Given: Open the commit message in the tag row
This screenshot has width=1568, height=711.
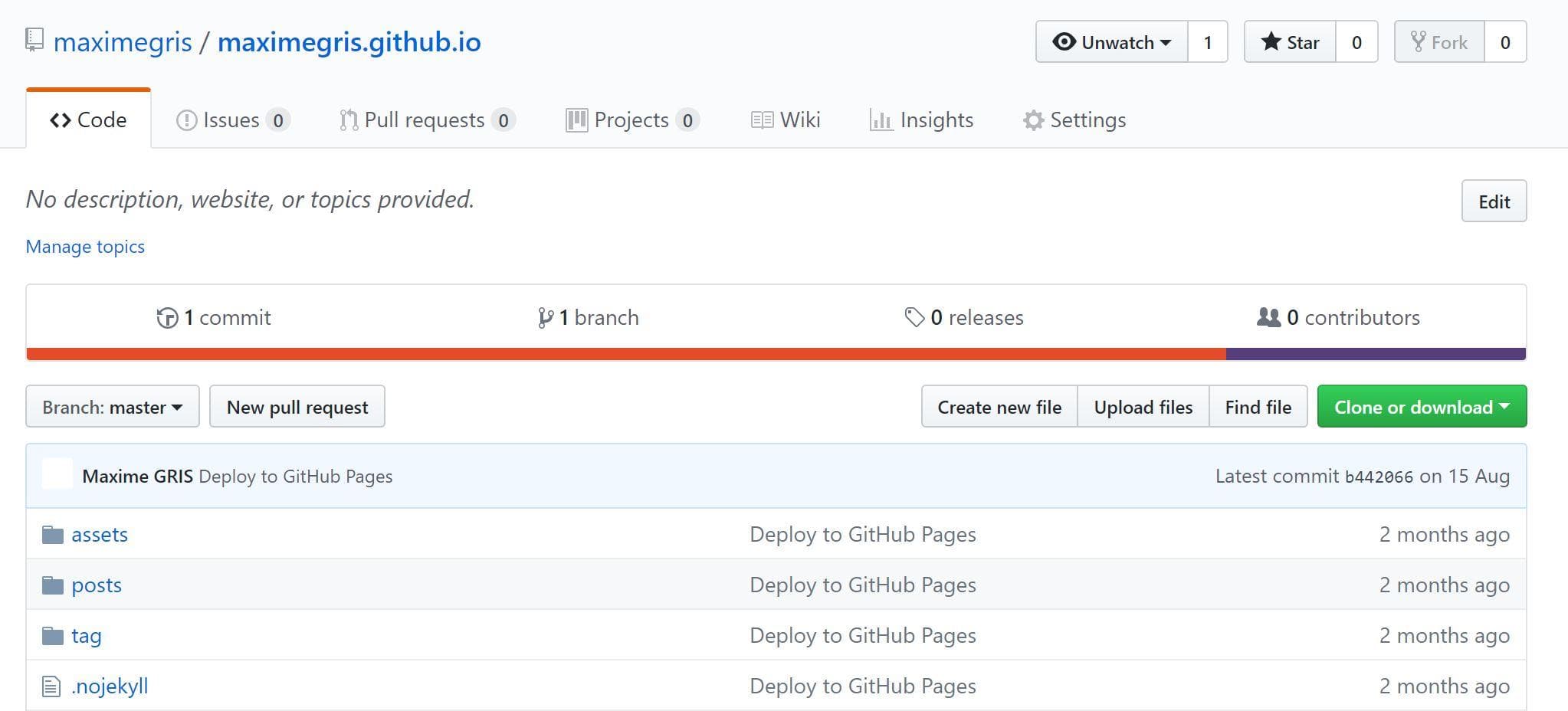Looking at the screenshot, I should pos(863,635).
